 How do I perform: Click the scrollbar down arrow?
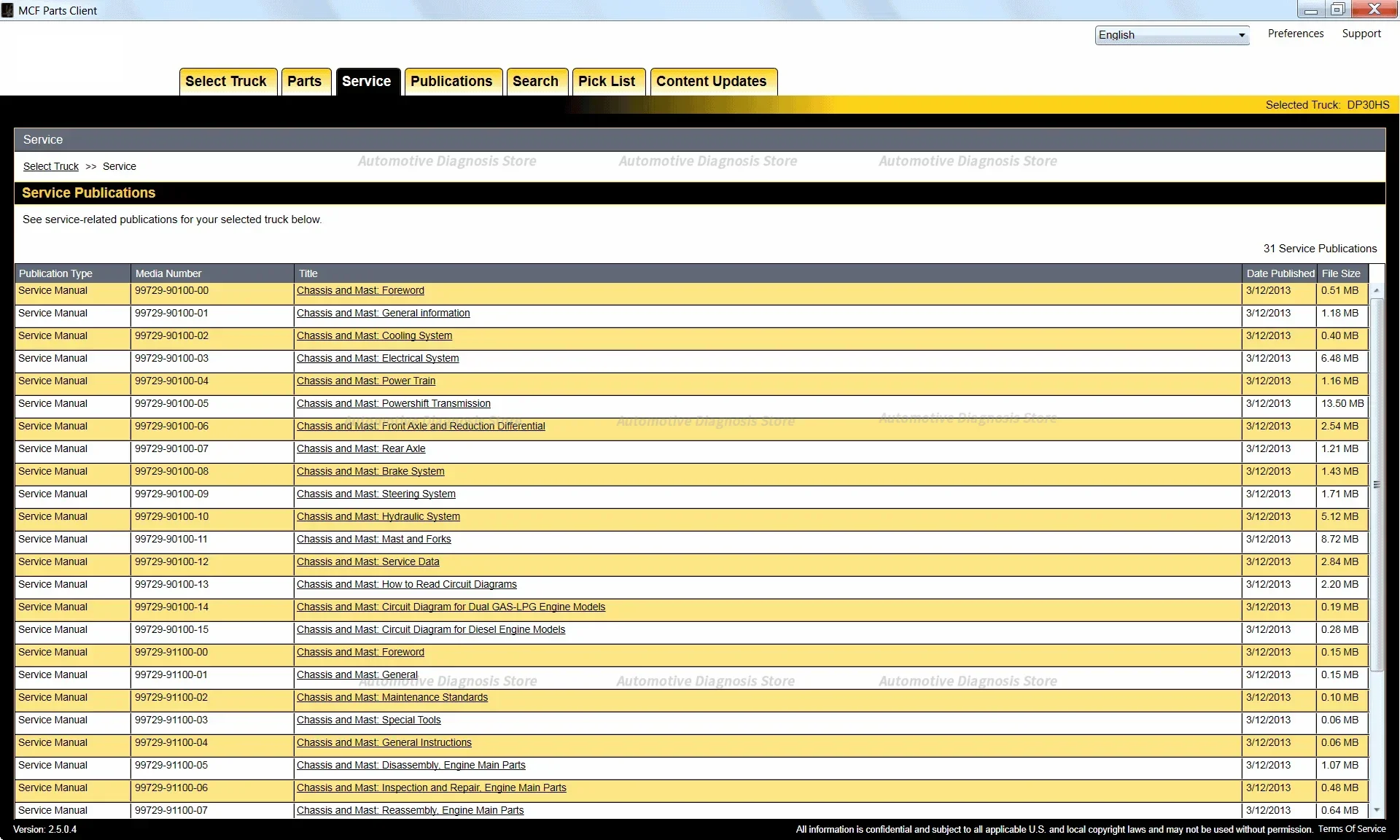click(x=1377, y=810)
